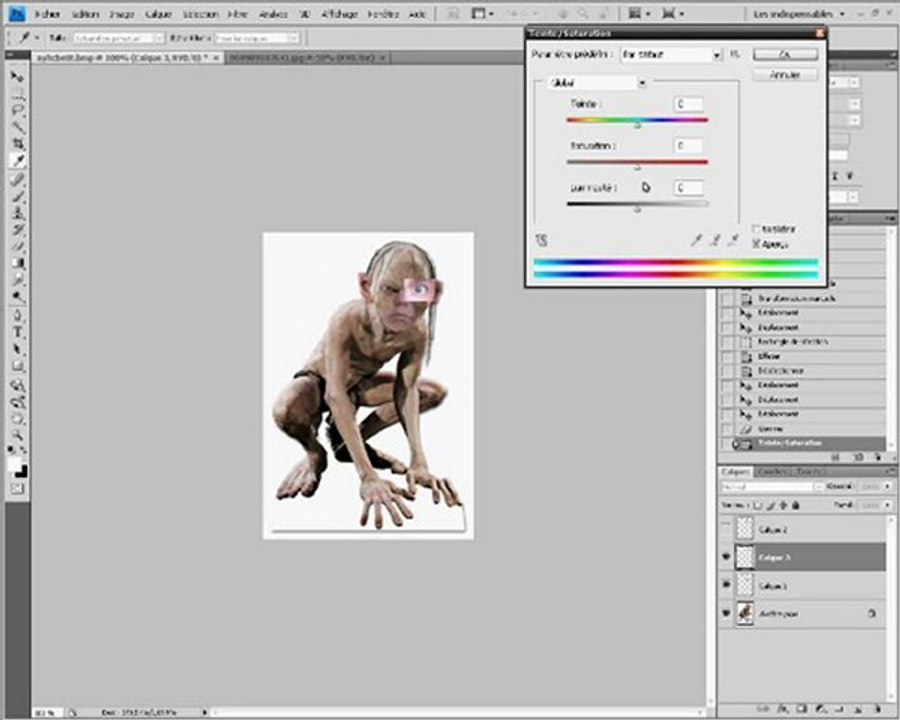Open the Fichier menu
The image size is (900, 720).
click(47, 14)
